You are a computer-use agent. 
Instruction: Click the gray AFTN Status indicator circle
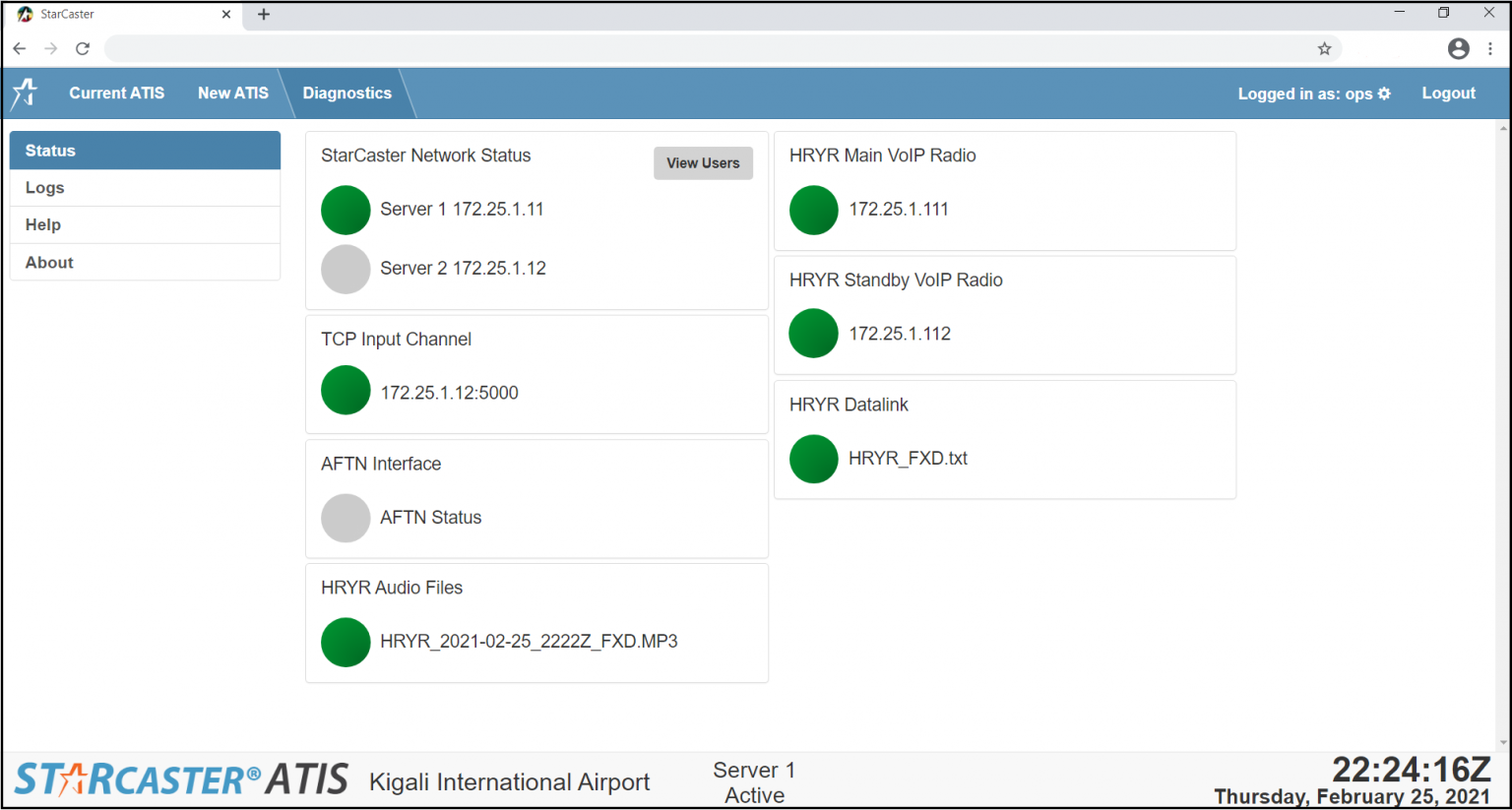(x=346, y=518)
